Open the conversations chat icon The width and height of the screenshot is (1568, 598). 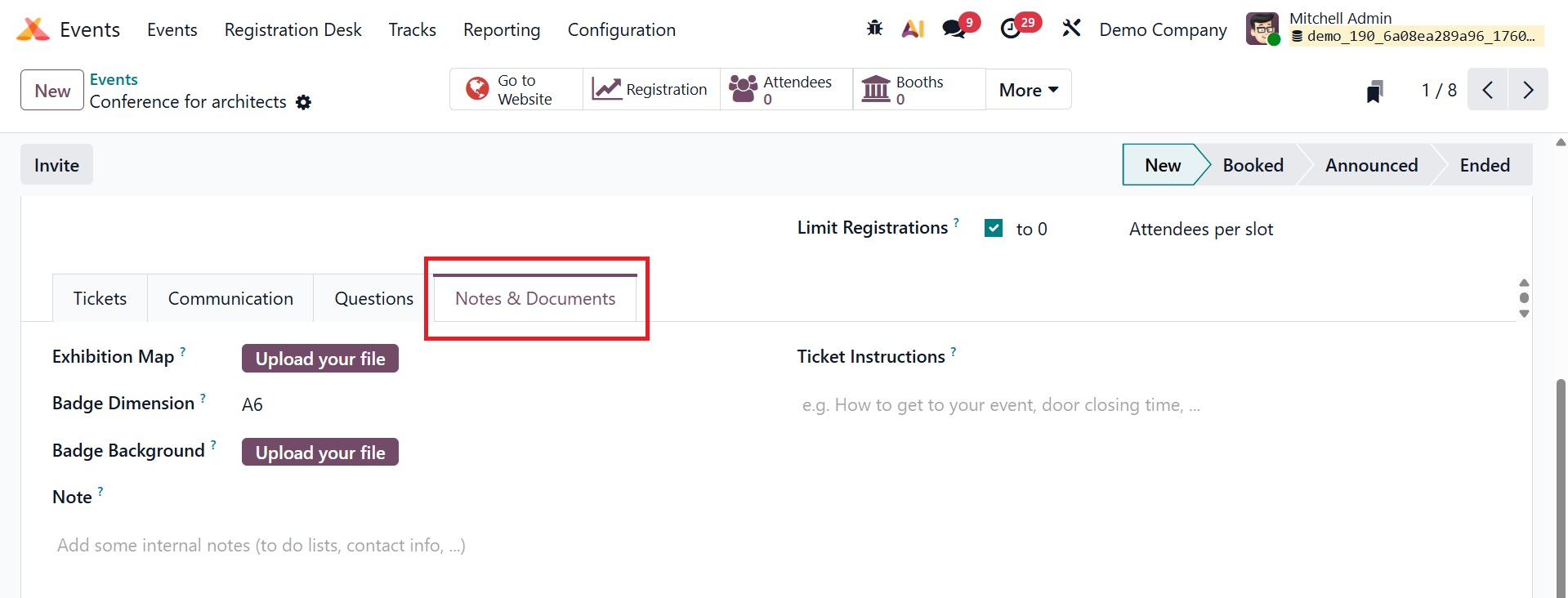(954, 29)
